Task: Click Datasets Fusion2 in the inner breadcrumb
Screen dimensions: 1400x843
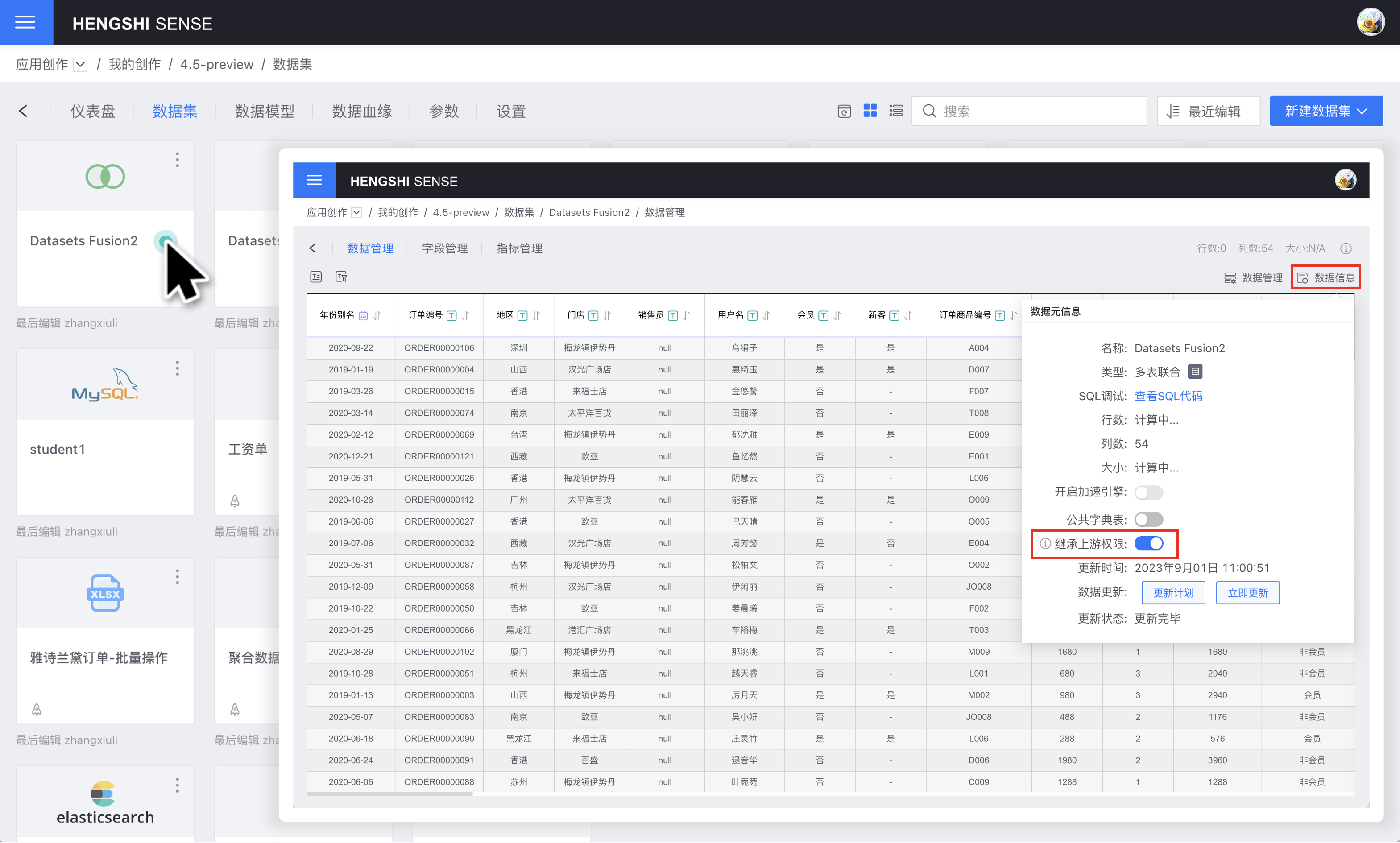Action: pos(588,212)
